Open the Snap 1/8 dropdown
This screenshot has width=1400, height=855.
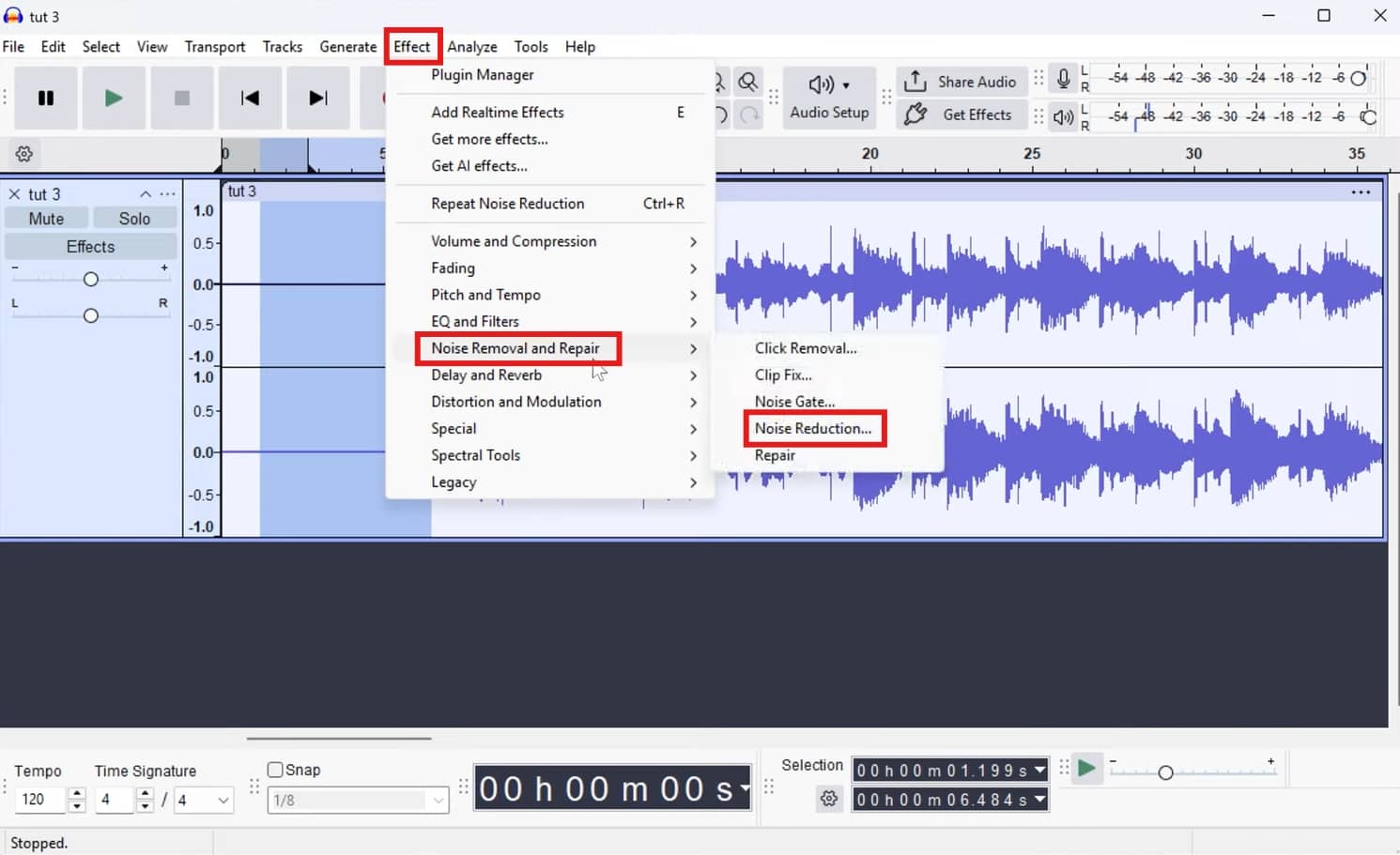(x=438, y=801)
